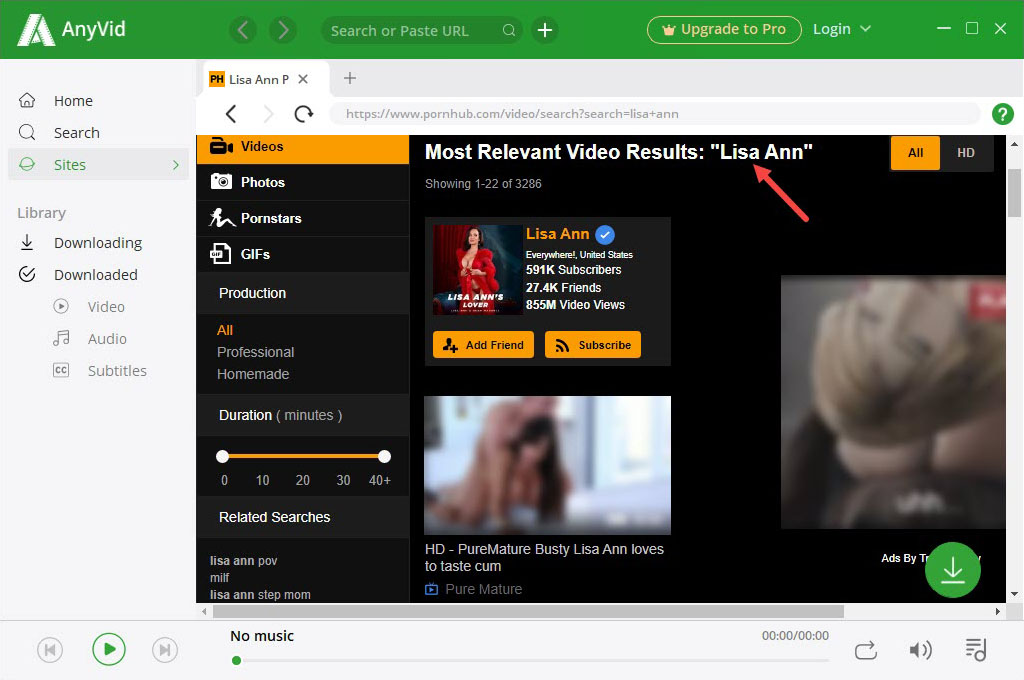Select the Photos category tab
This screenshot has width=1024, height=680.
(x=302, y=182)
